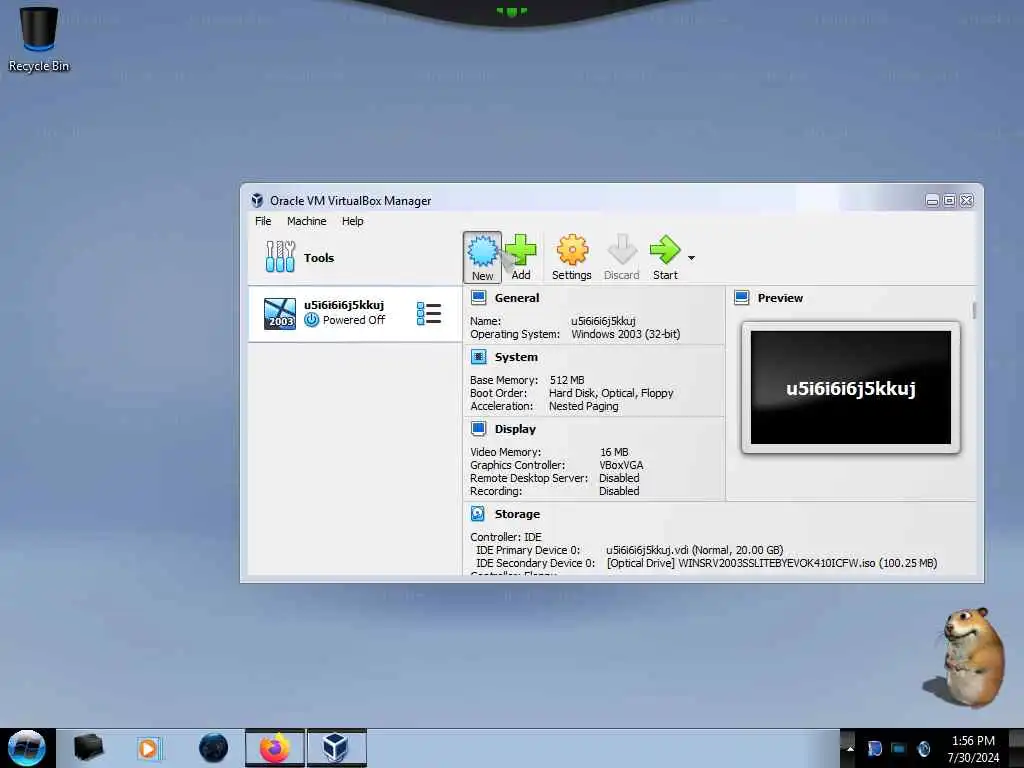1024x768 pixels.
Task: Open the Start button dropdown arrow
Action: 691,258
